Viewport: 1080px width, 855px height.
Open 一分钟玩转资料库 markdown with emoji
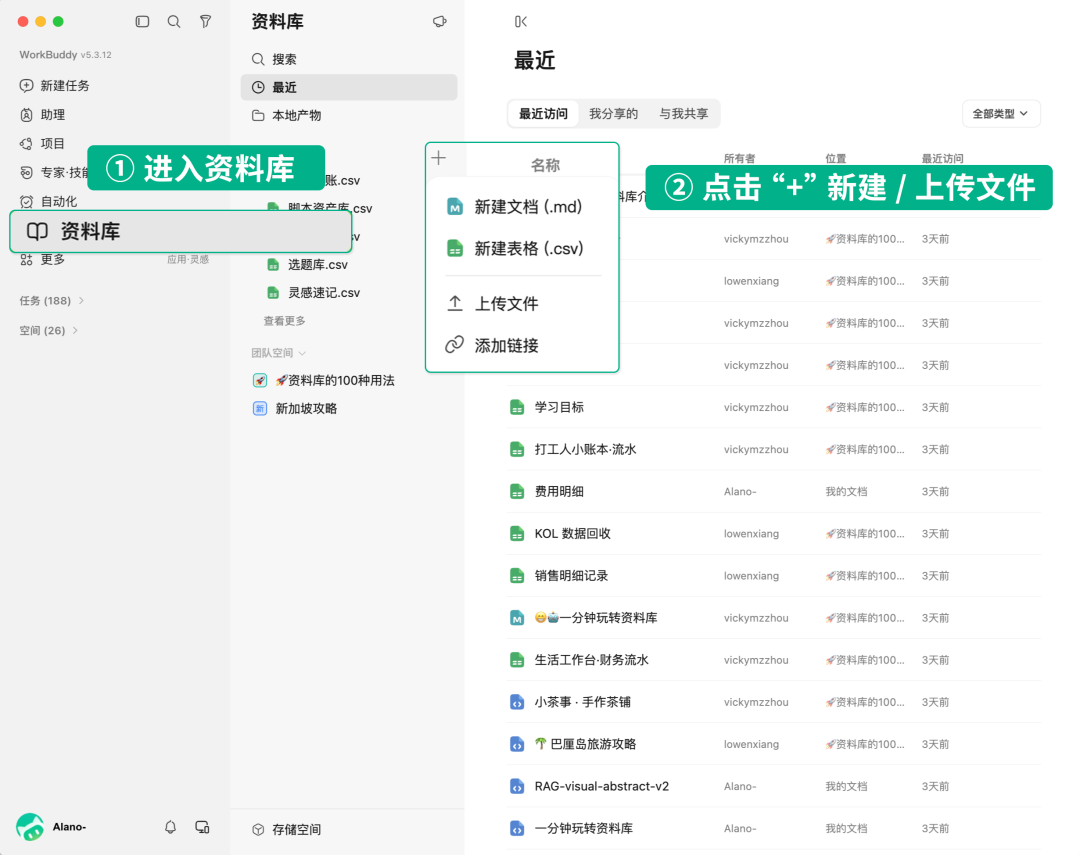coord(596,618)
